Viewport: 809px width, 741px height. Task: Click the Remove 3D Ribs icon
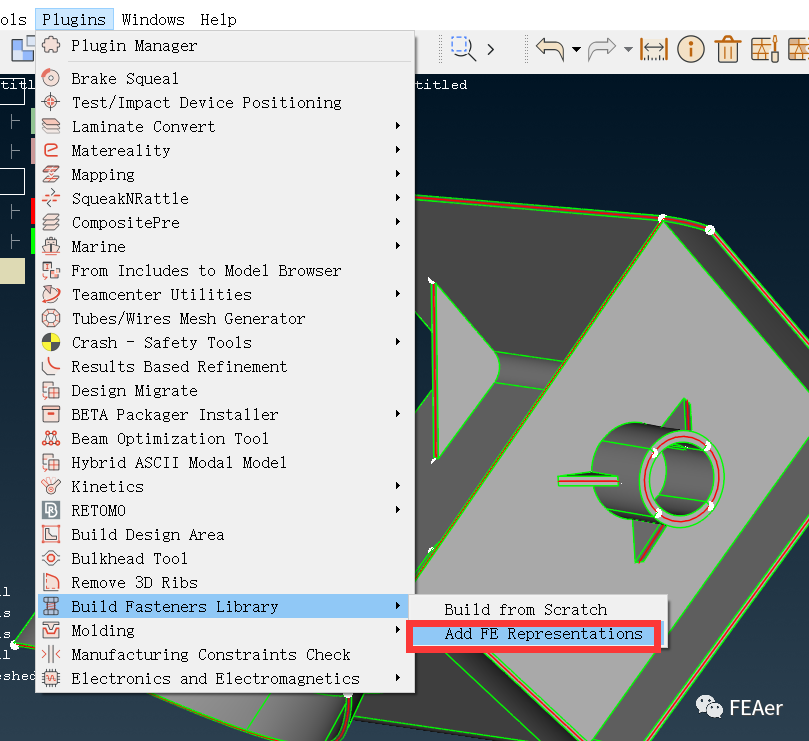click(51, 582)
